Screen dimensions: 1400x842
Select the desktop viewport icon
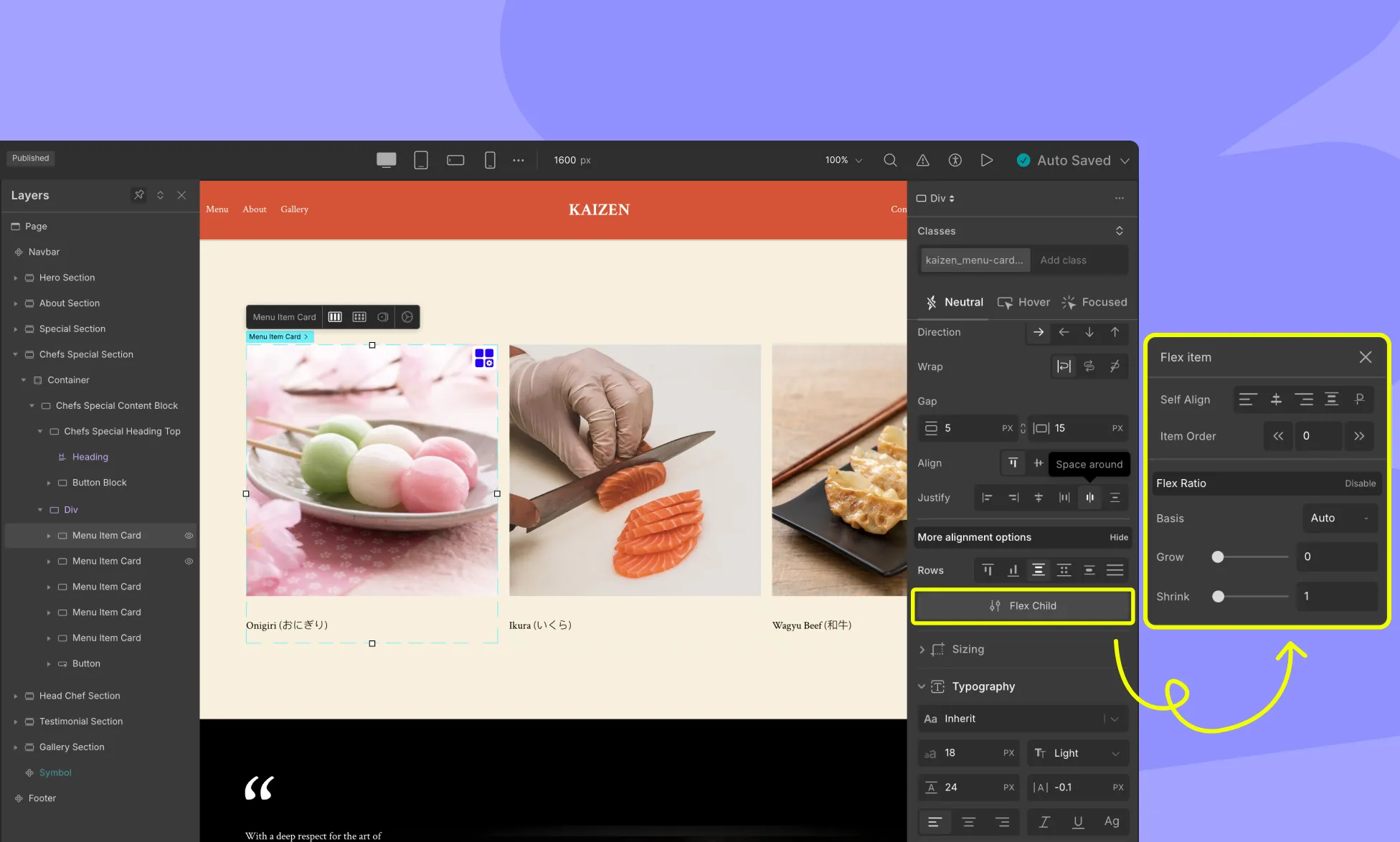386,160
